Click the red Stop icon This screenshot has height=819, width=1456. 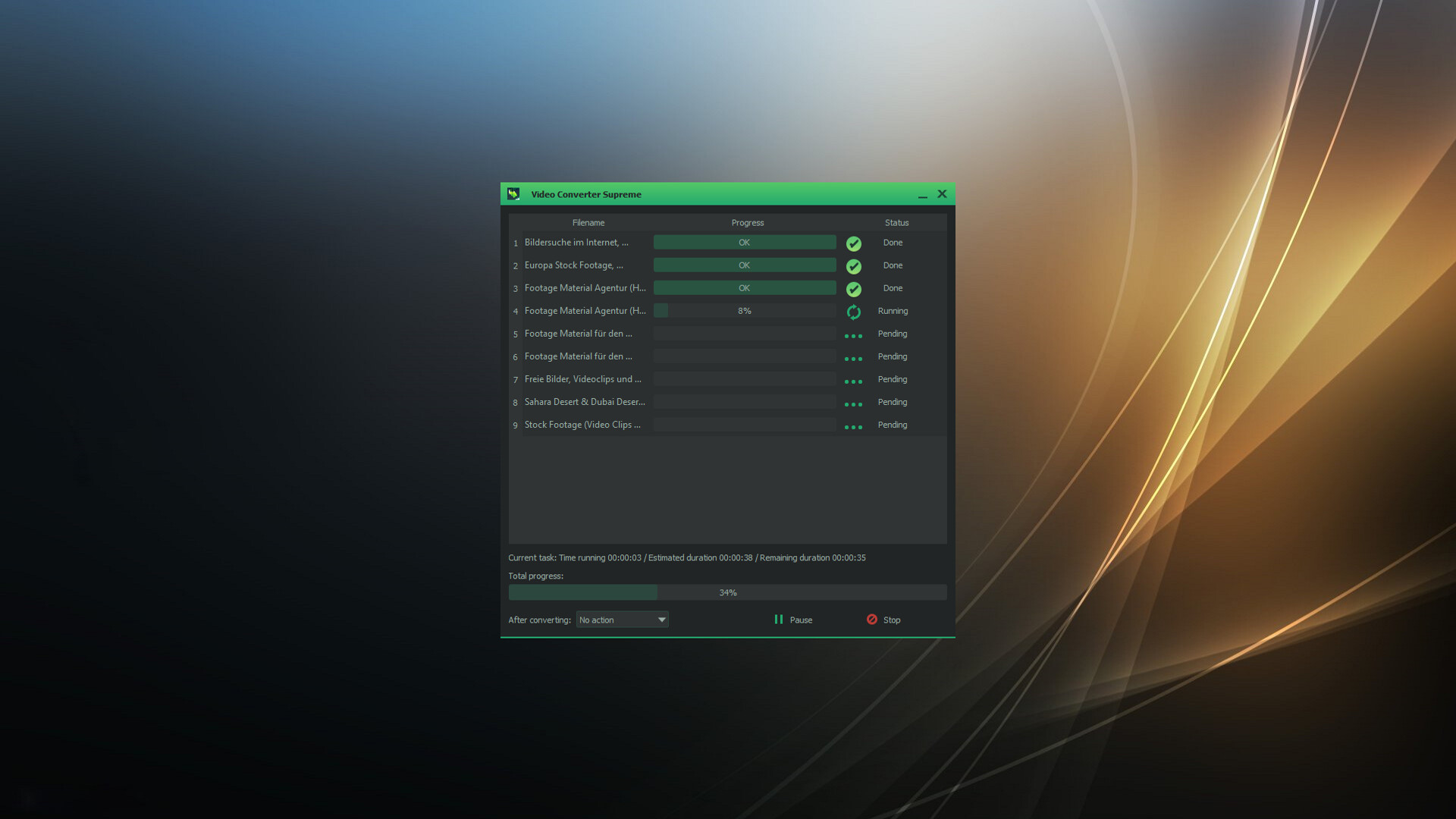click(x=873, y=620)
